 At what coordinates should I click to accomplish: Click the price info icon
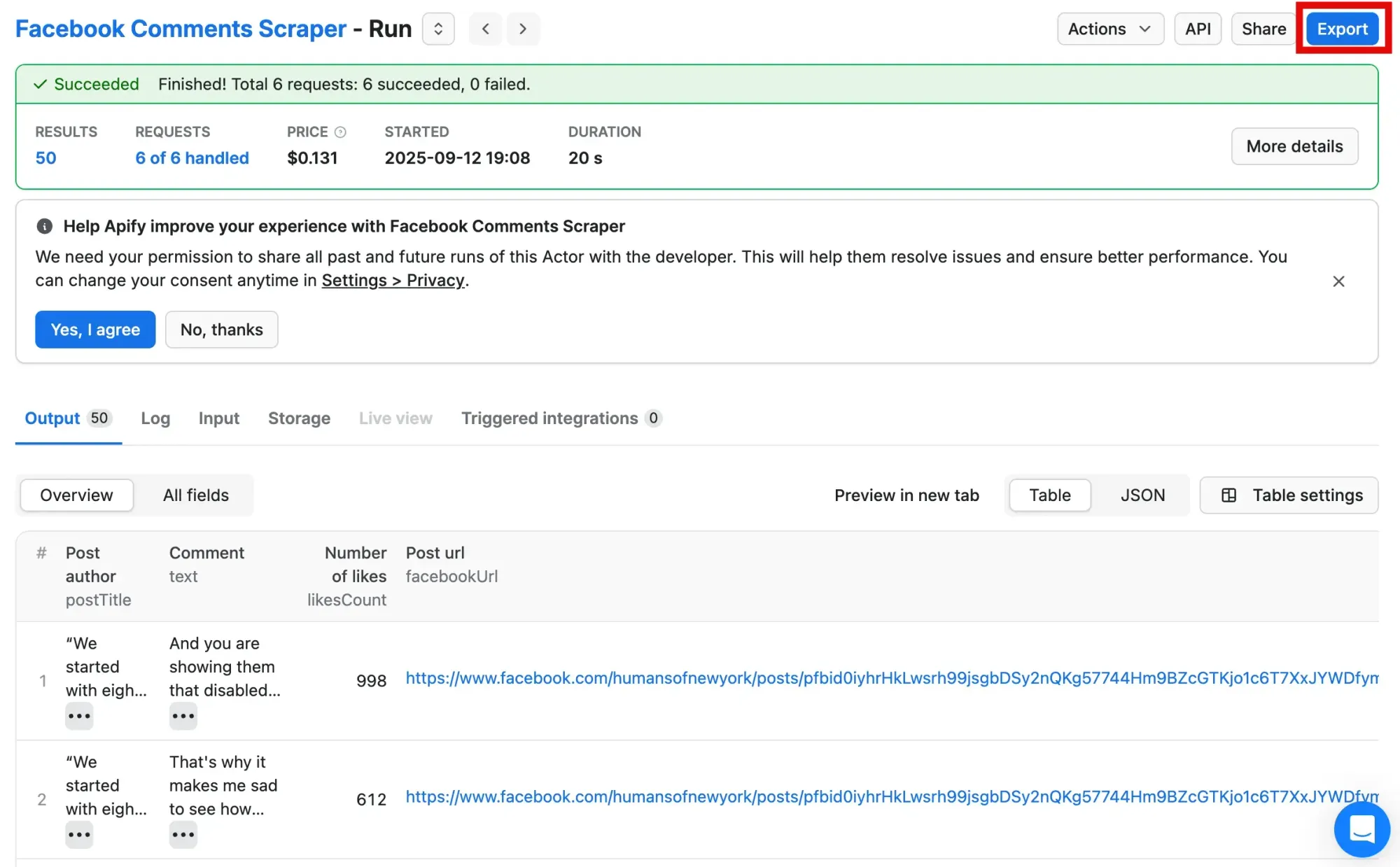click(x=340, y=132)
